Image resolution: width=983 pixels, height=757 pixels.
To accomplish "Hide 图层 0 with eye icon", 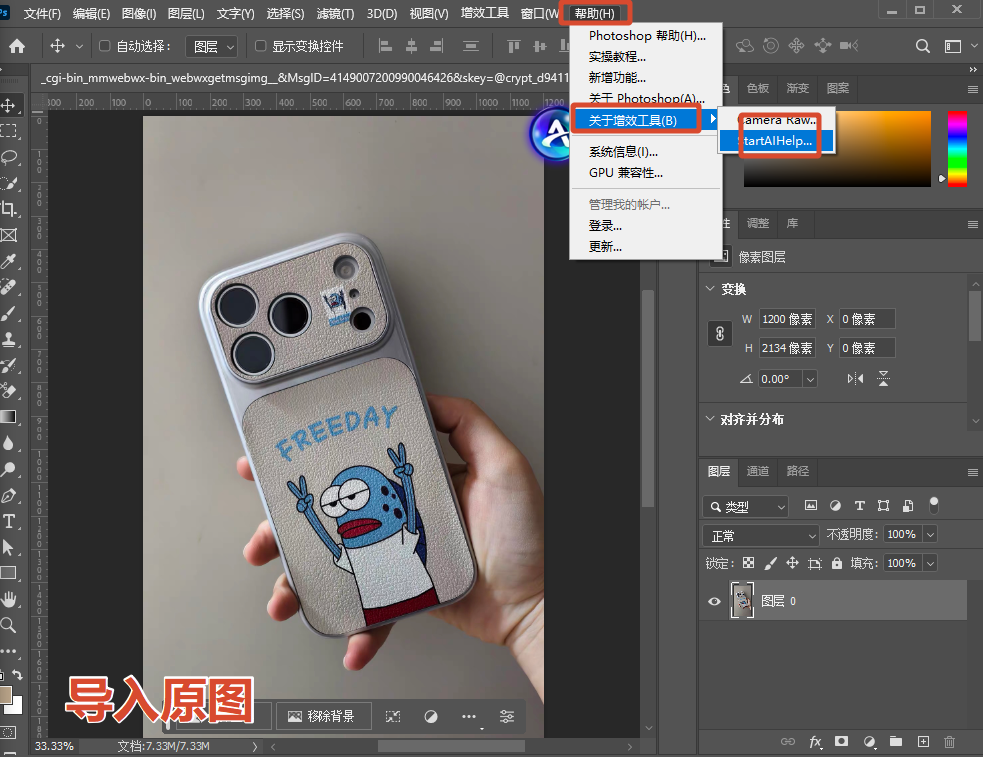I will (714, 601).
